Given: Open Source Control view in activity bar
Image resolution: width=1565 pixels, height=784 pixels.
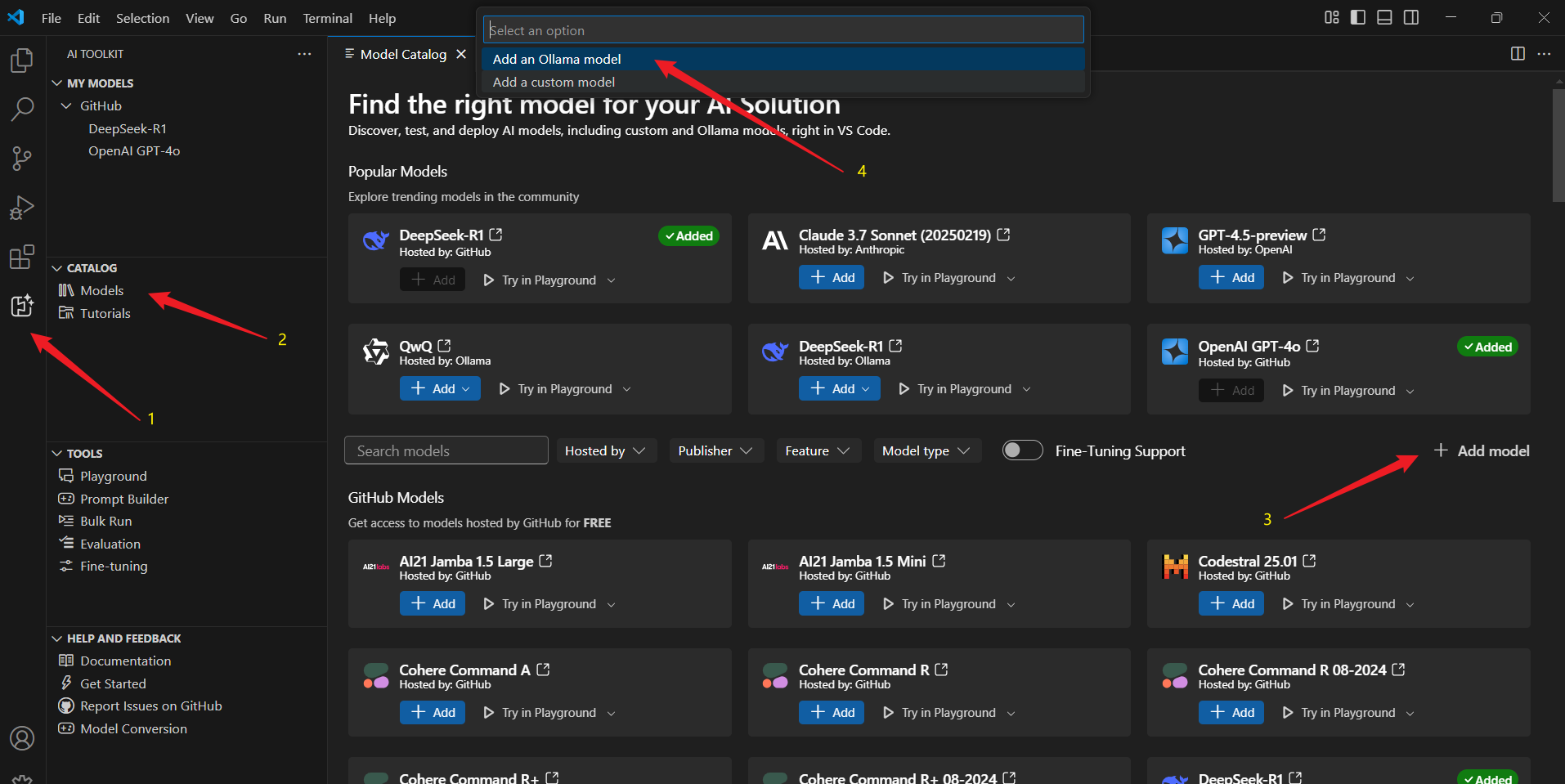Looking at the screenshot, I should click(22, 158).
